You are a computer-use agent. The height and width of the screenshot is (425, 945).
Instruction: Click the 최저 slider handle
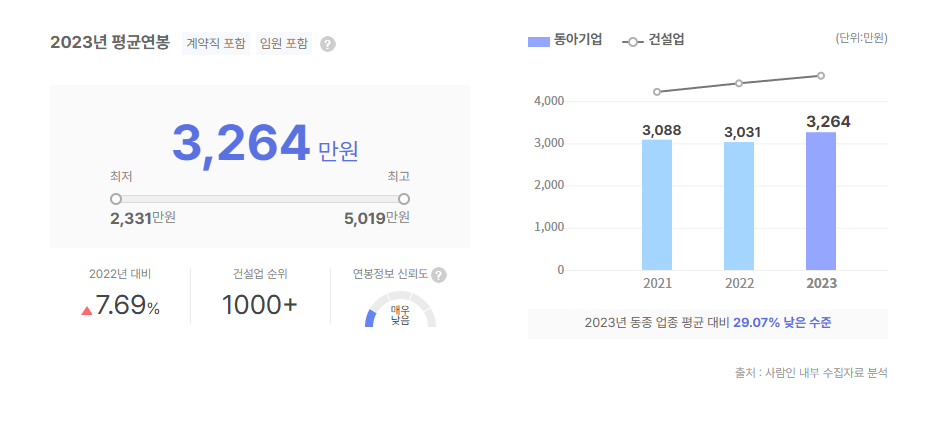(x=116, y=199)
